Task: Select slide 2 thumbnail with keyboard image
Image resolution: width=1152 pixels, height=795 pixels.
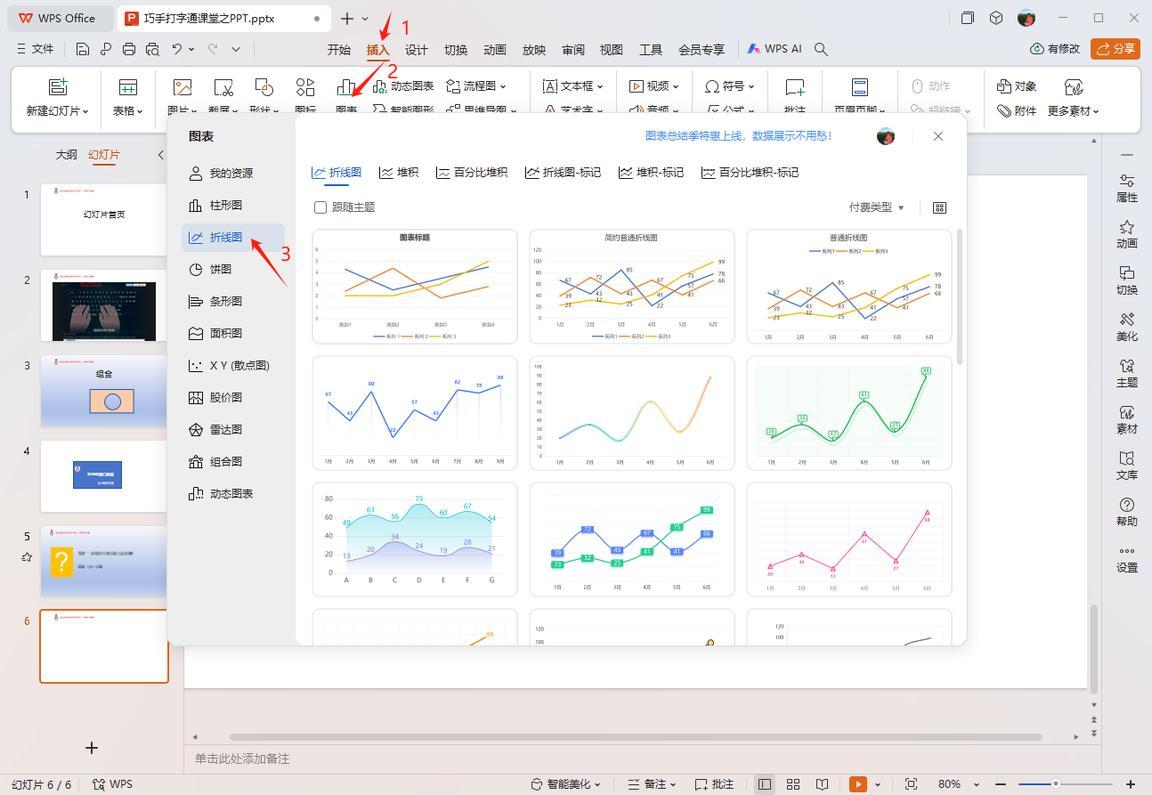Action: pyautogui.click(x=104, y=306)
